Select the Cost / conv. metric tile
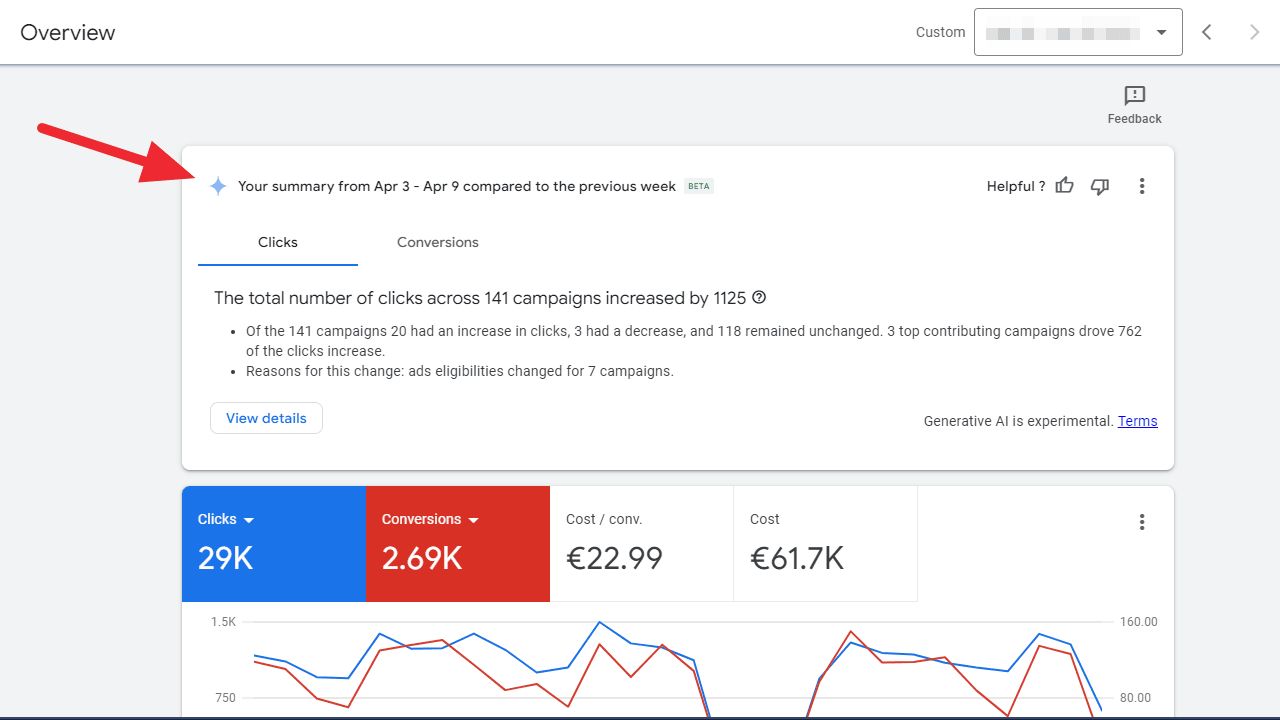Image resolution: width=1280 pixels, height=720 pixels. (641, 544)
